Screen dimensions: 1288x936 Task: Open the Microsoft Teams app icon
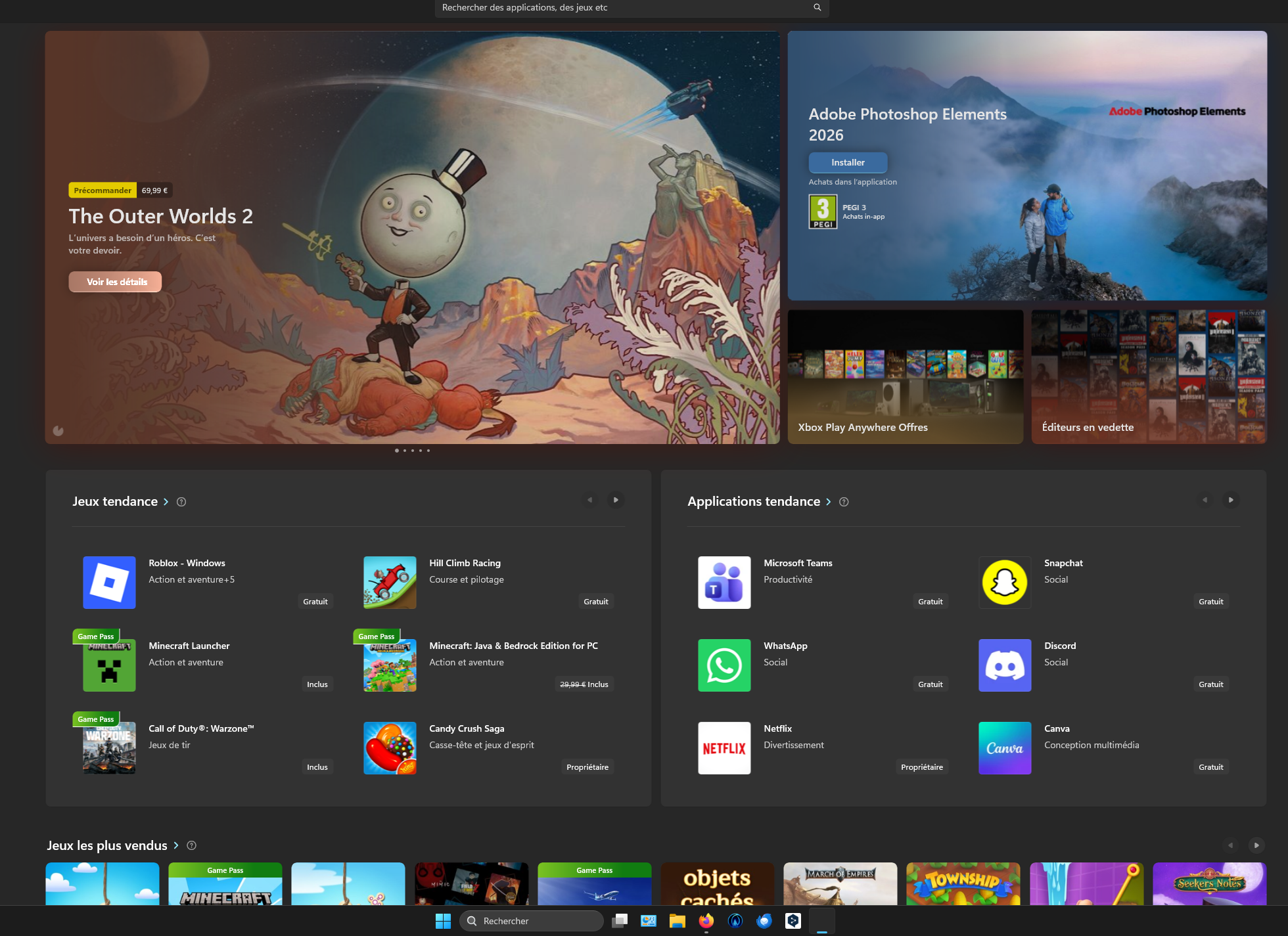coord(724,583)
